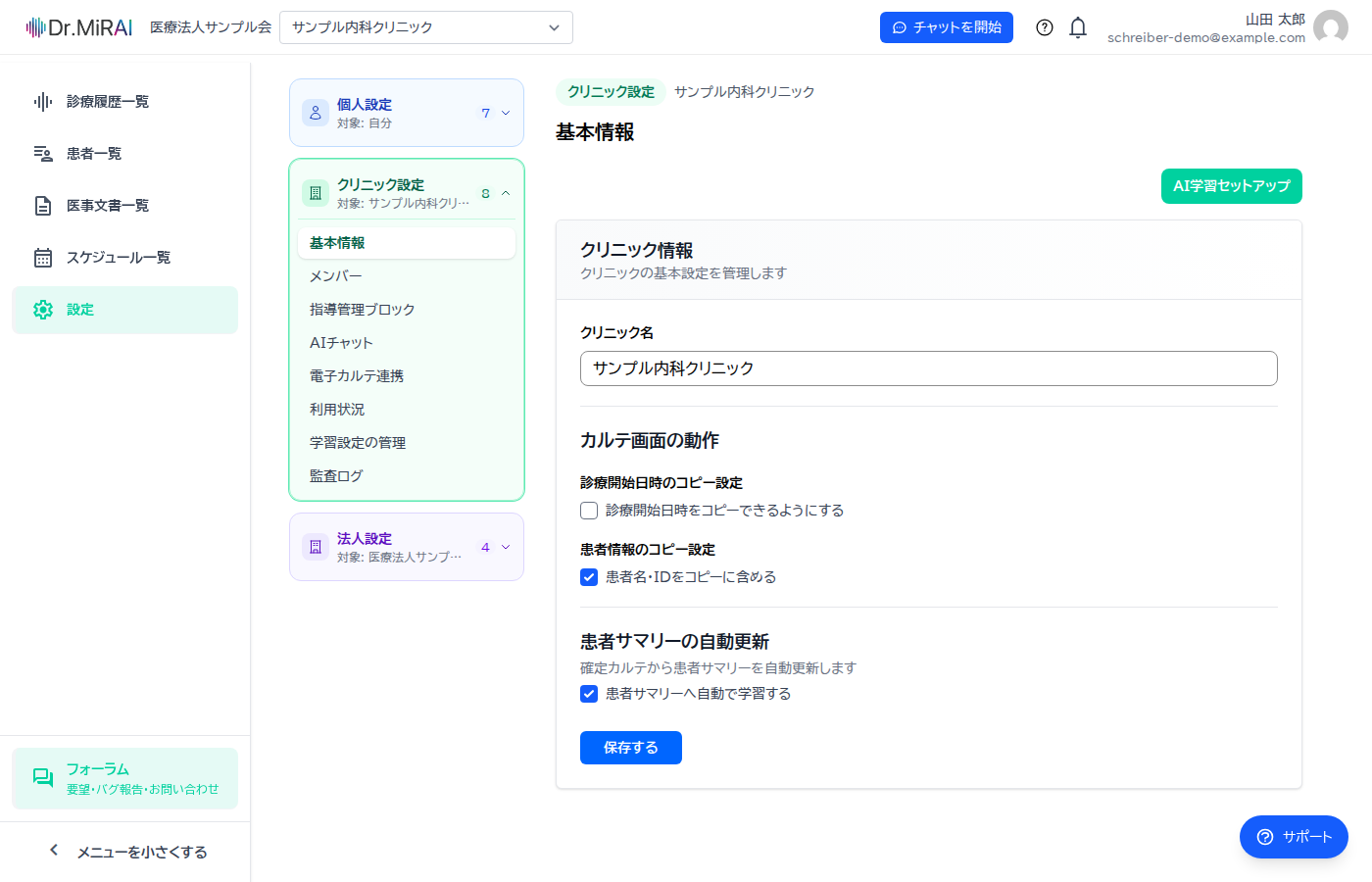Screen dimensions: 1372x882
Task: Click AI学習セットアップ button
Action: point(1232,186)
